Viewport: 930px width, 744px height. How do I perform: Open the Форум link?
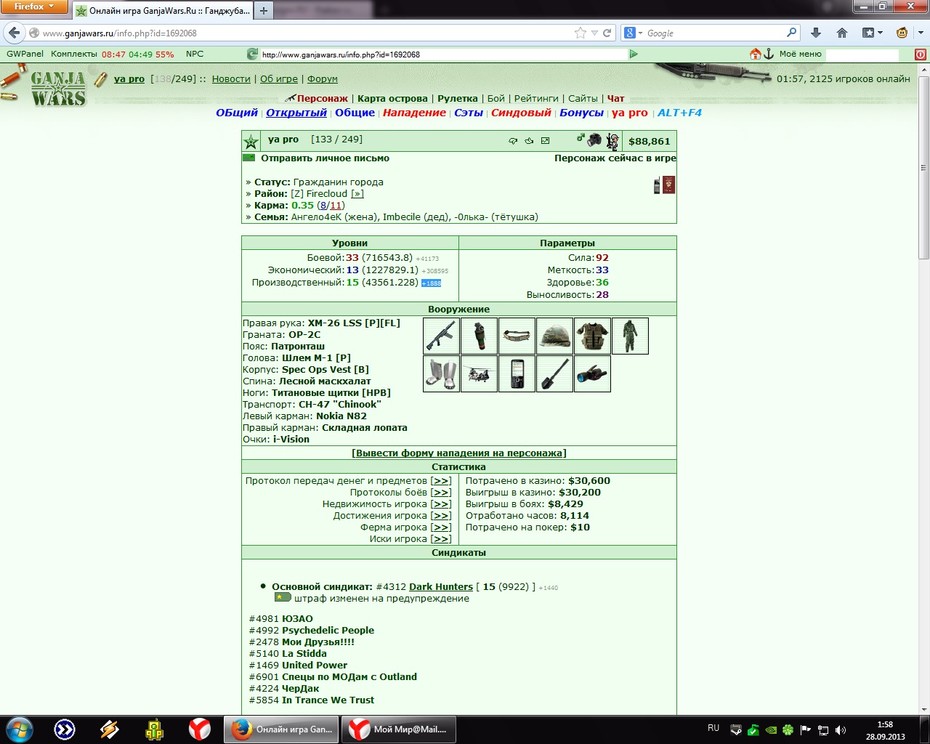pyautogui.click(x=322, y=79)
